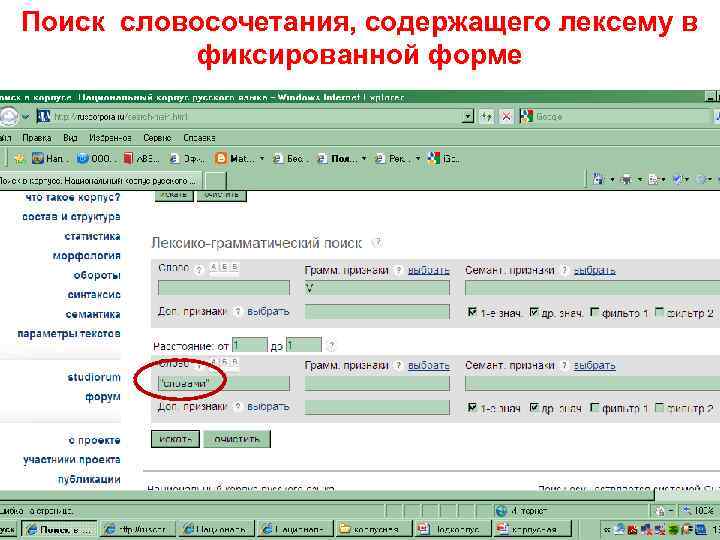Open the Избранное menu

click(x=110, y=138)
